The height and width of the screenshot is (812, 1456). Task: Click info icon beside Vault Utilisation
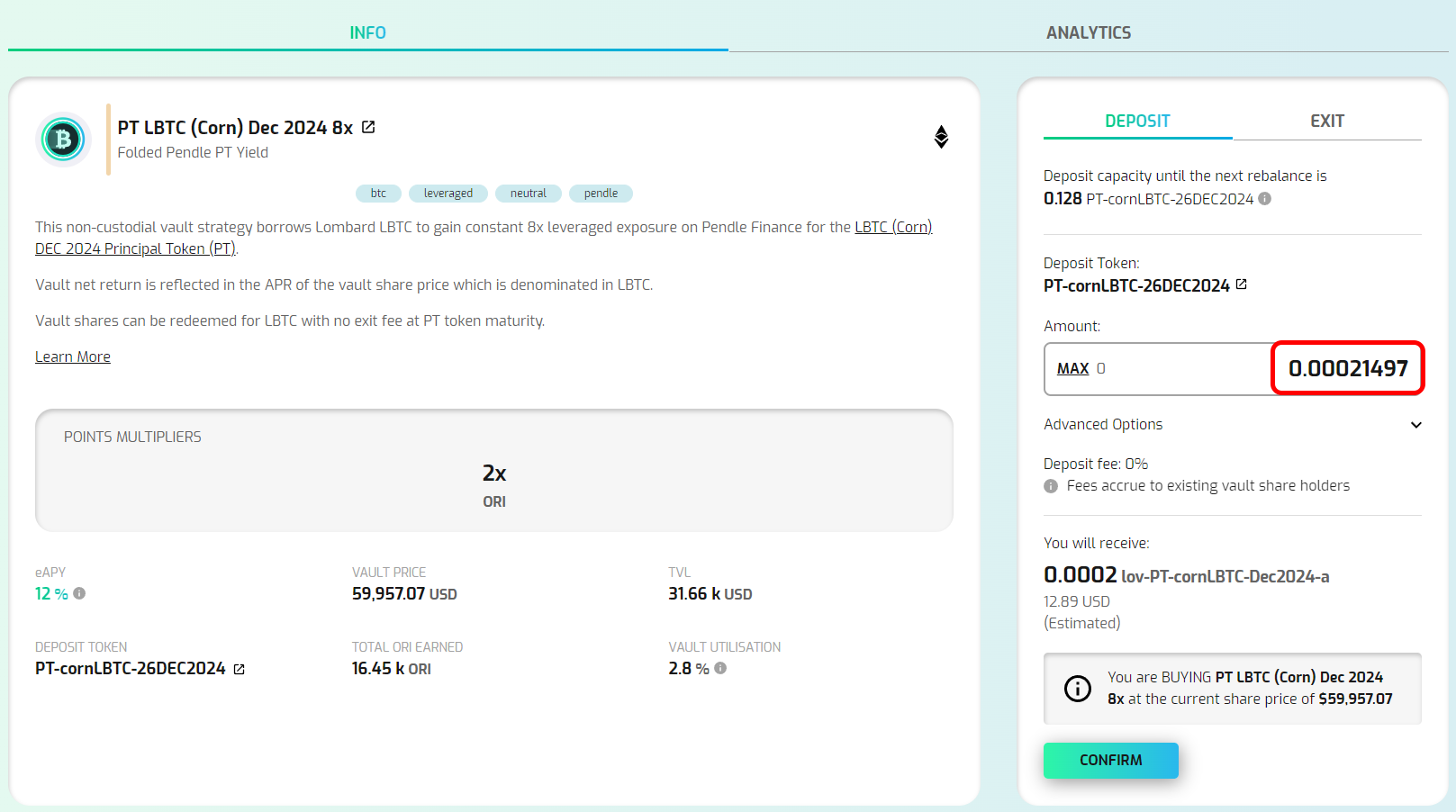pos(720,668)
